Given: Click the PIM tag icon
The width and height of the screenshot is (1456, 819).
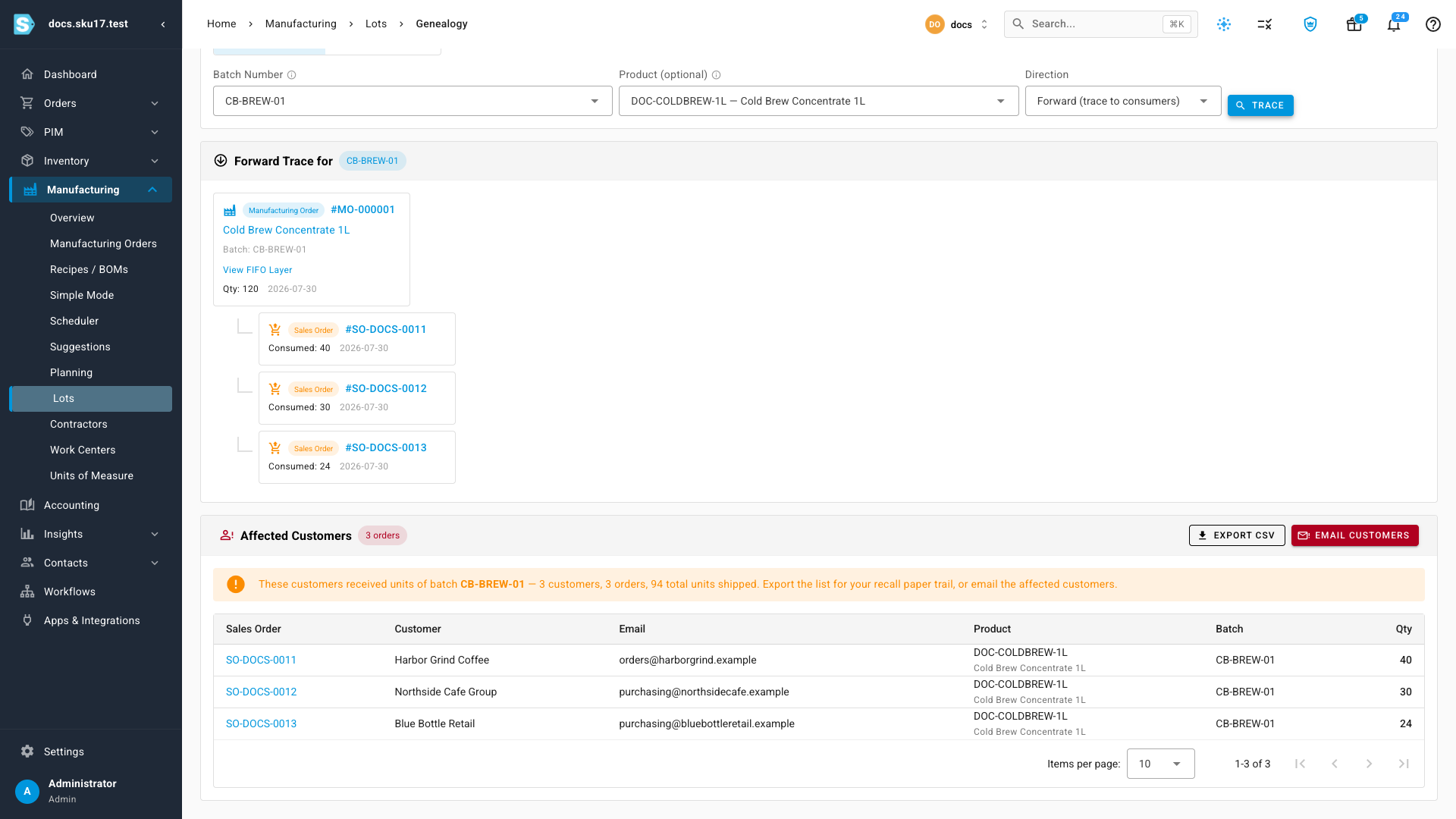Looking at the screenshot, I should point(27,132).
